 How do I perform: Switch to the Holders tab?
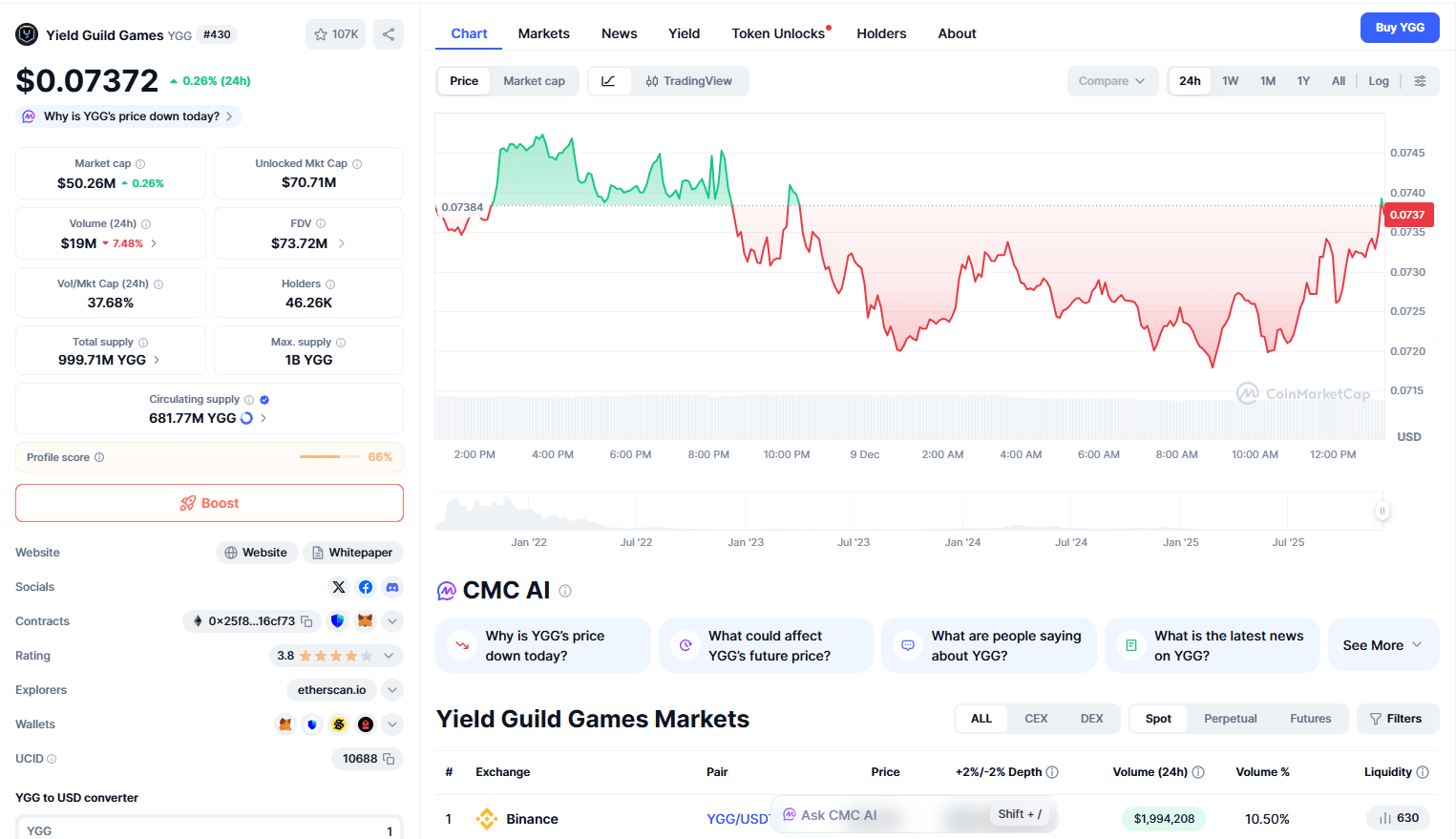[881, 33]
